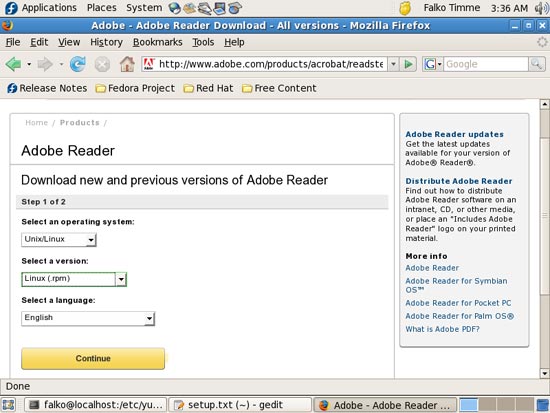Open the version dropdown Linux (.rpm)
Image resolution: width=550 pixels, height=413 pixels.
[74, 279]
